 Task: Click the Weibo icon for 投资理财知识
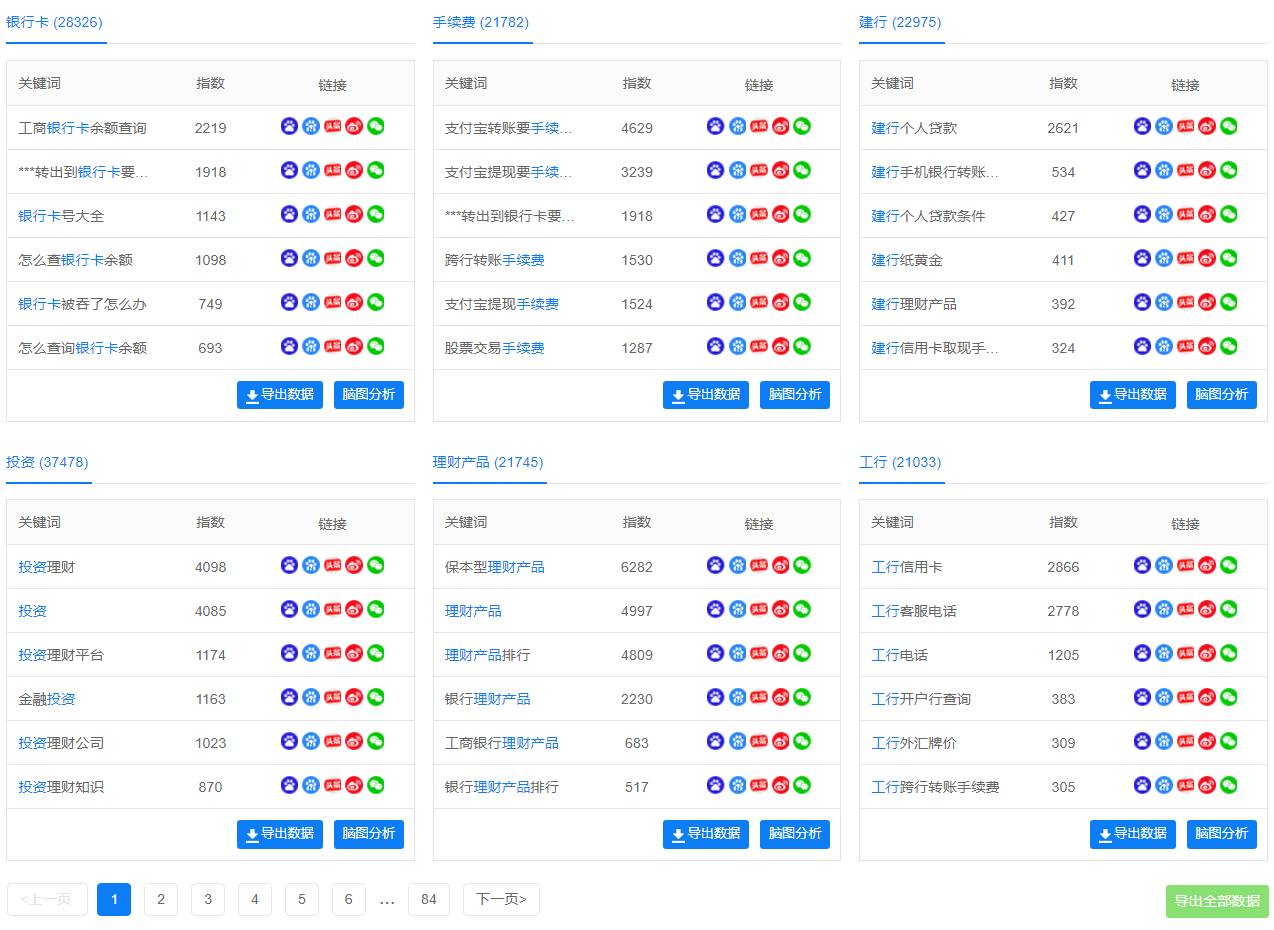[354, 785]
